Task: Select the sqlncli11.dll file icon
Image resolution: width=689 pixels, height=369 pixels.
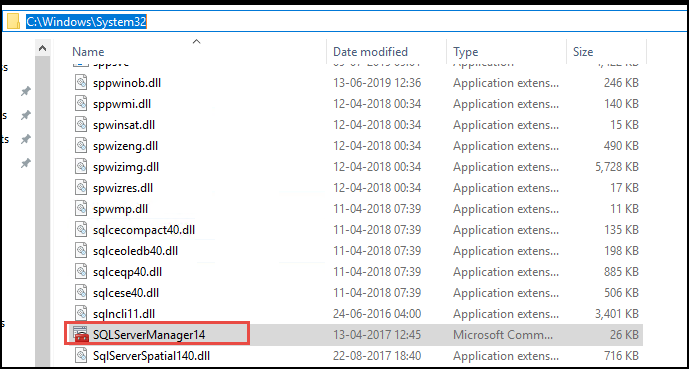Action: [x=81, y=314]
